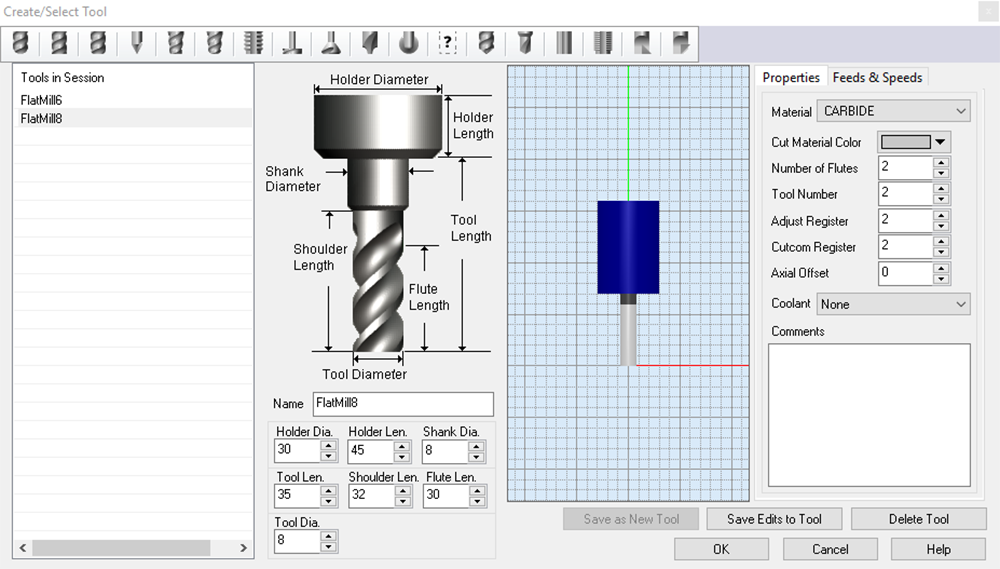Select FlatMill8 in Tools in Session
This screenshot has height=569, width=1000.
pos(133,119)
